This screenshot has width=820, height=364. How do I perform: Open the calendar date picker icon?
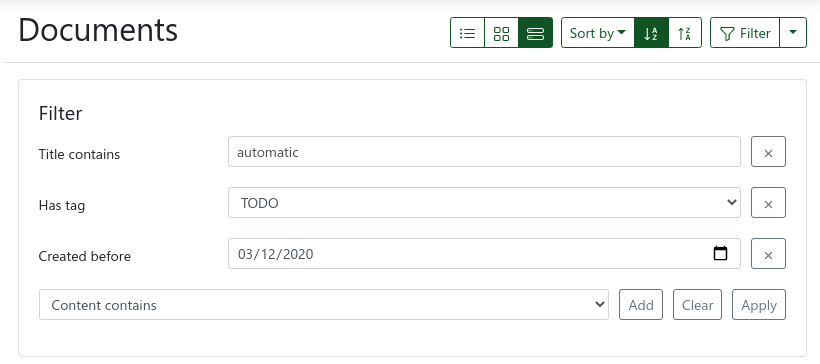tap(720, 254)
